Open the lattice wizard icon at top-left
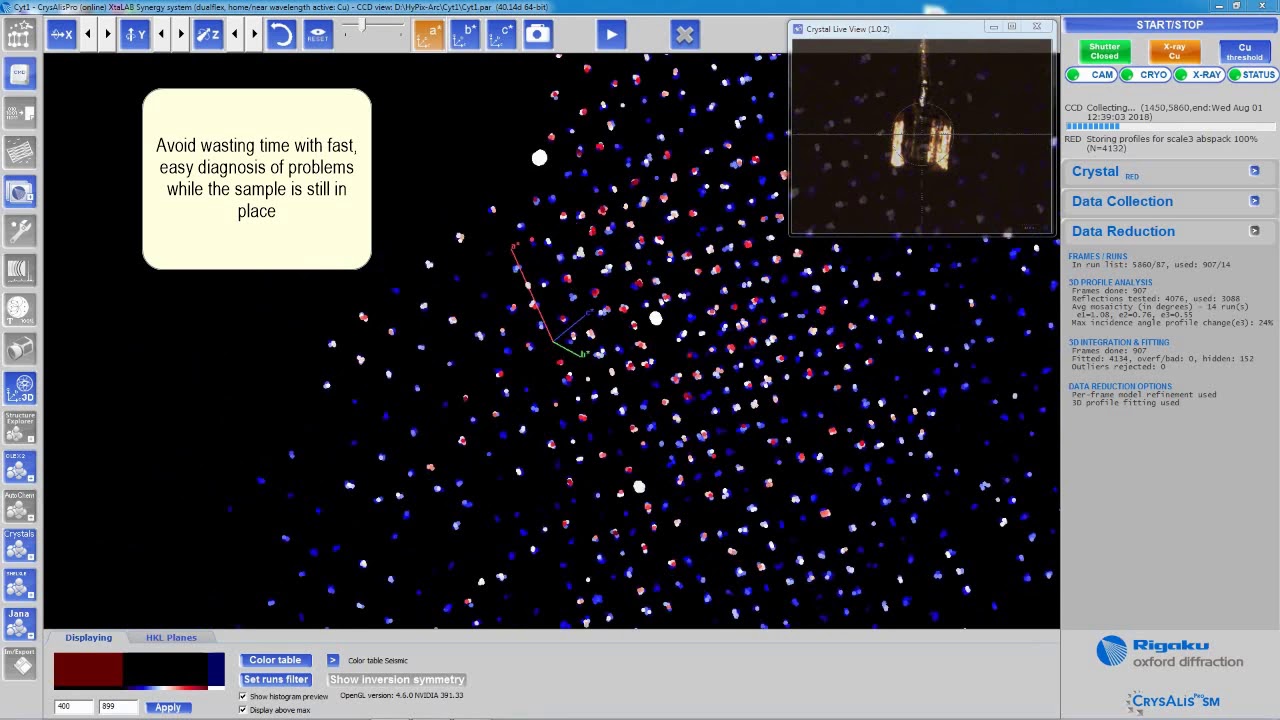The image size is (1280, 720). (20, 35)
